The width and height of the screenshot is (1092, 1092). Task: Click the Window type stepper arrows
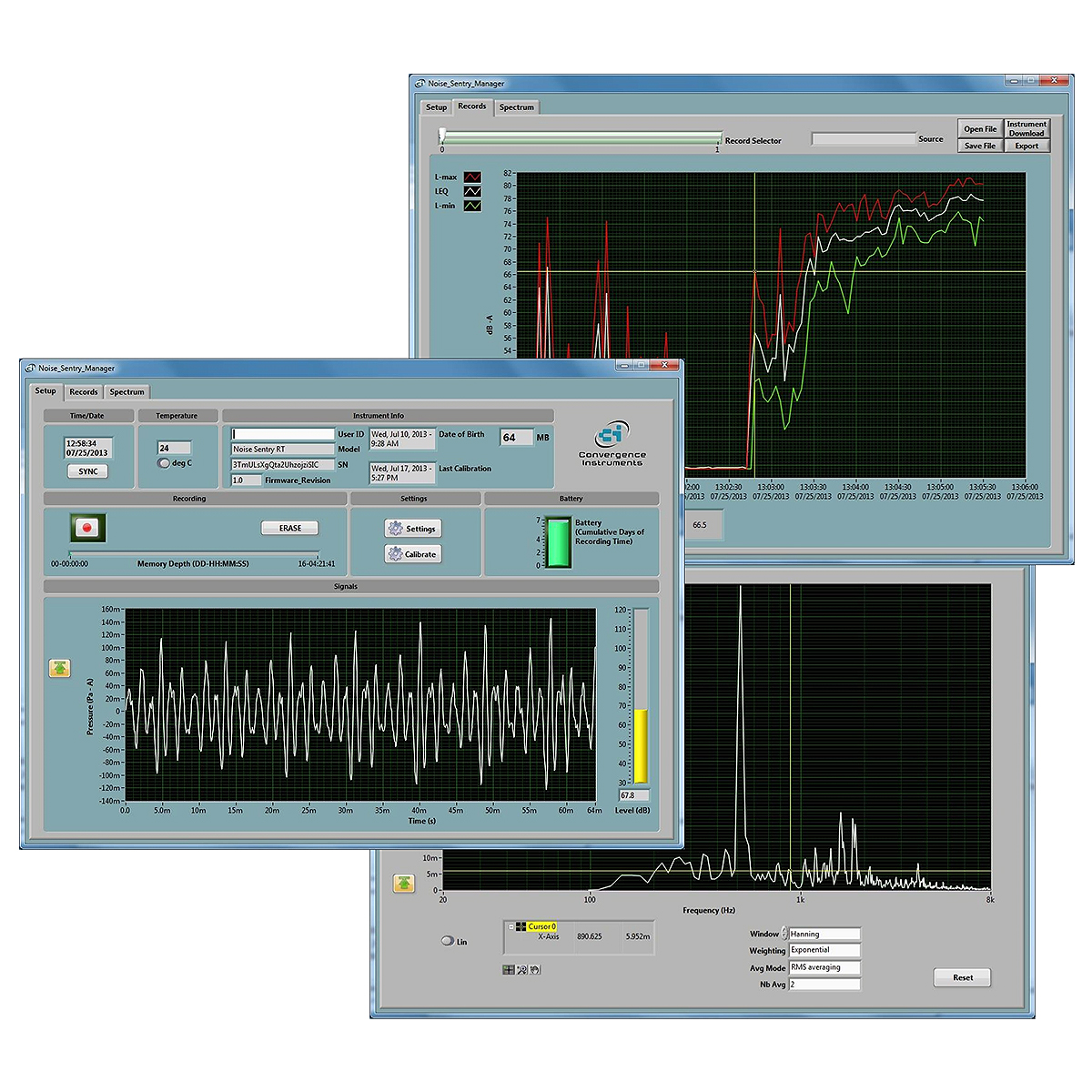coord(784,934)
